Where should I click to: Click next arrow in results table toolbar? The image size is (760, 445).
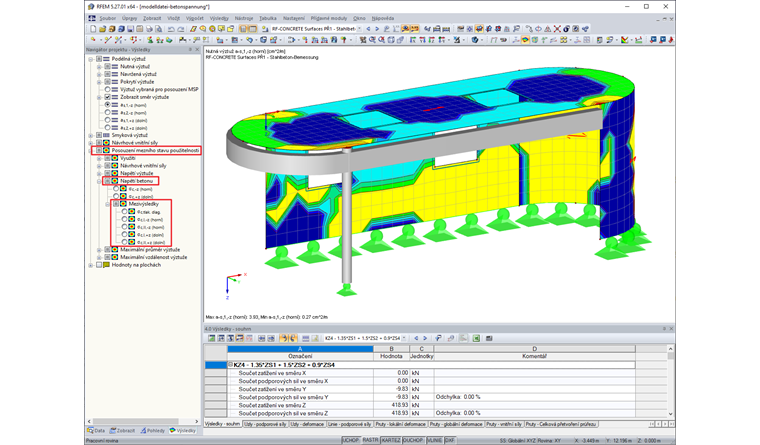[425, 338]
